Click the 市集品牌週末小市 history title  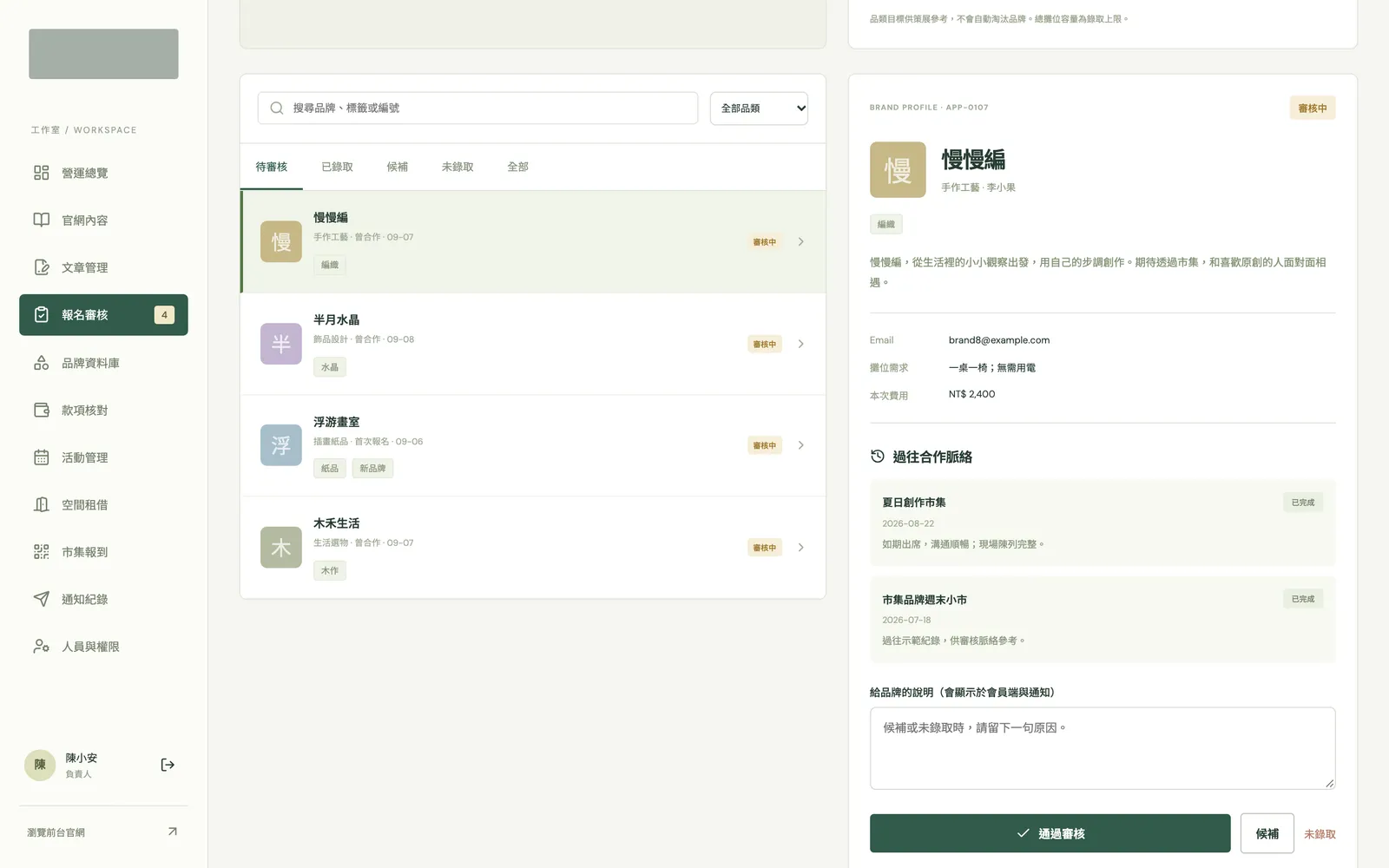tap(925, 600)
